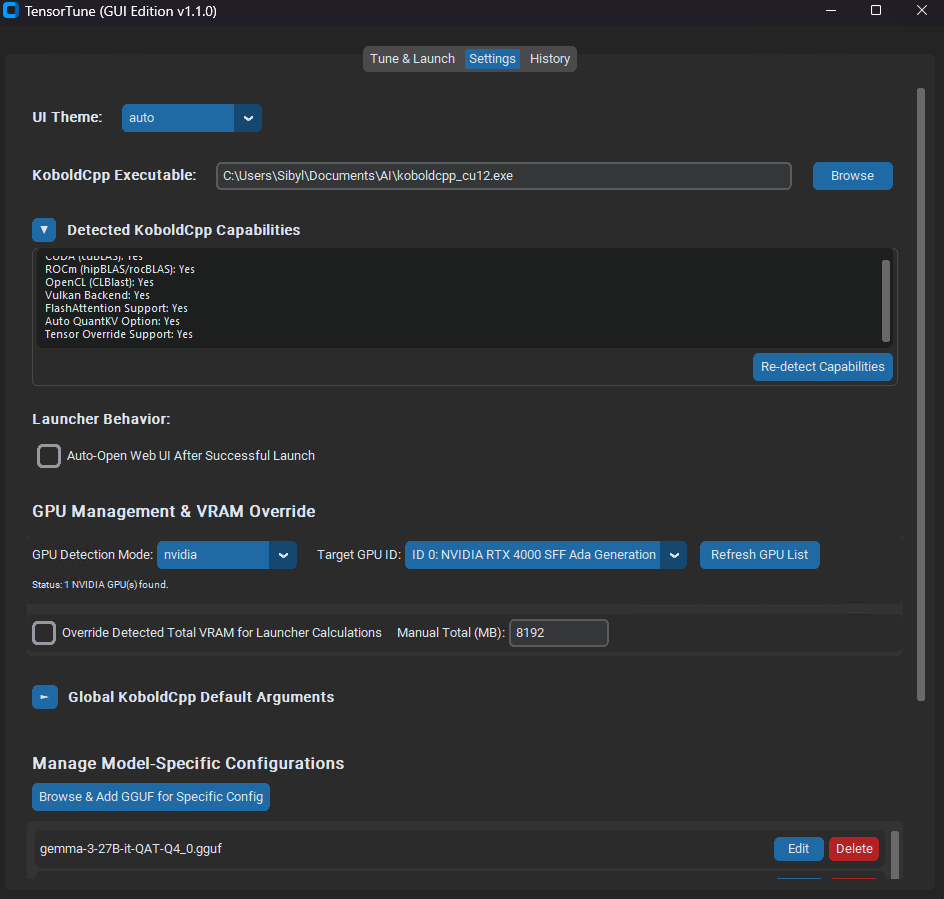The height and width of the screenshot is (899, 944).
Task: Maximize the TensorTune window
Action: [x=876, y=11]
